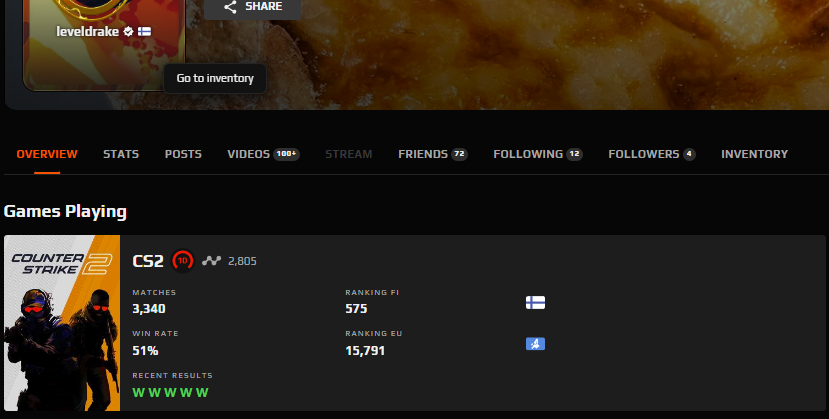829x419 pixels.
Task: Click the 3,340 matches value
Action: (x=149, y=309)
